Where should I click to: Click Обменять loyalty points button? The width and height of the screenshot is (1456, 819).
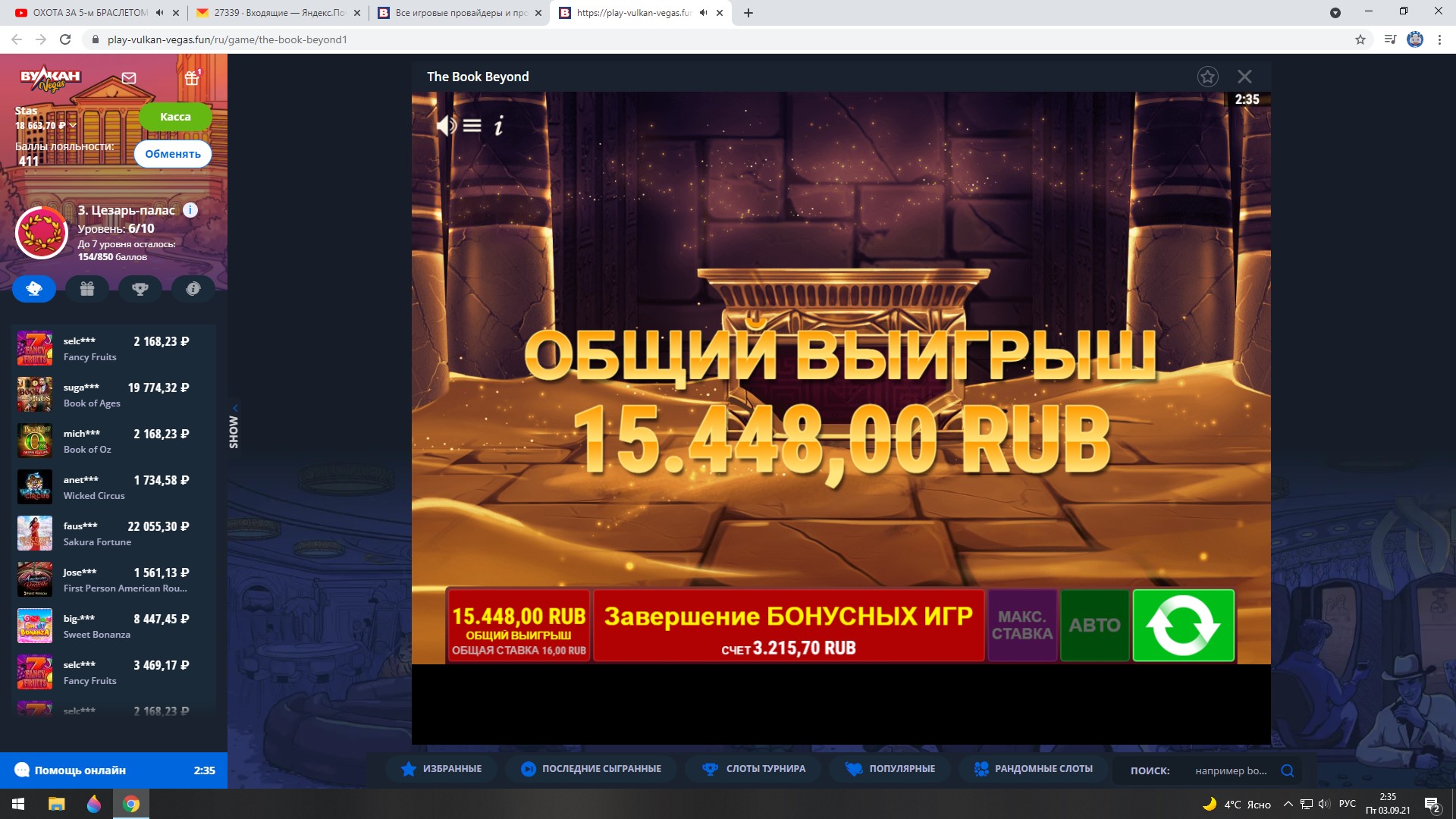[173, 153]
